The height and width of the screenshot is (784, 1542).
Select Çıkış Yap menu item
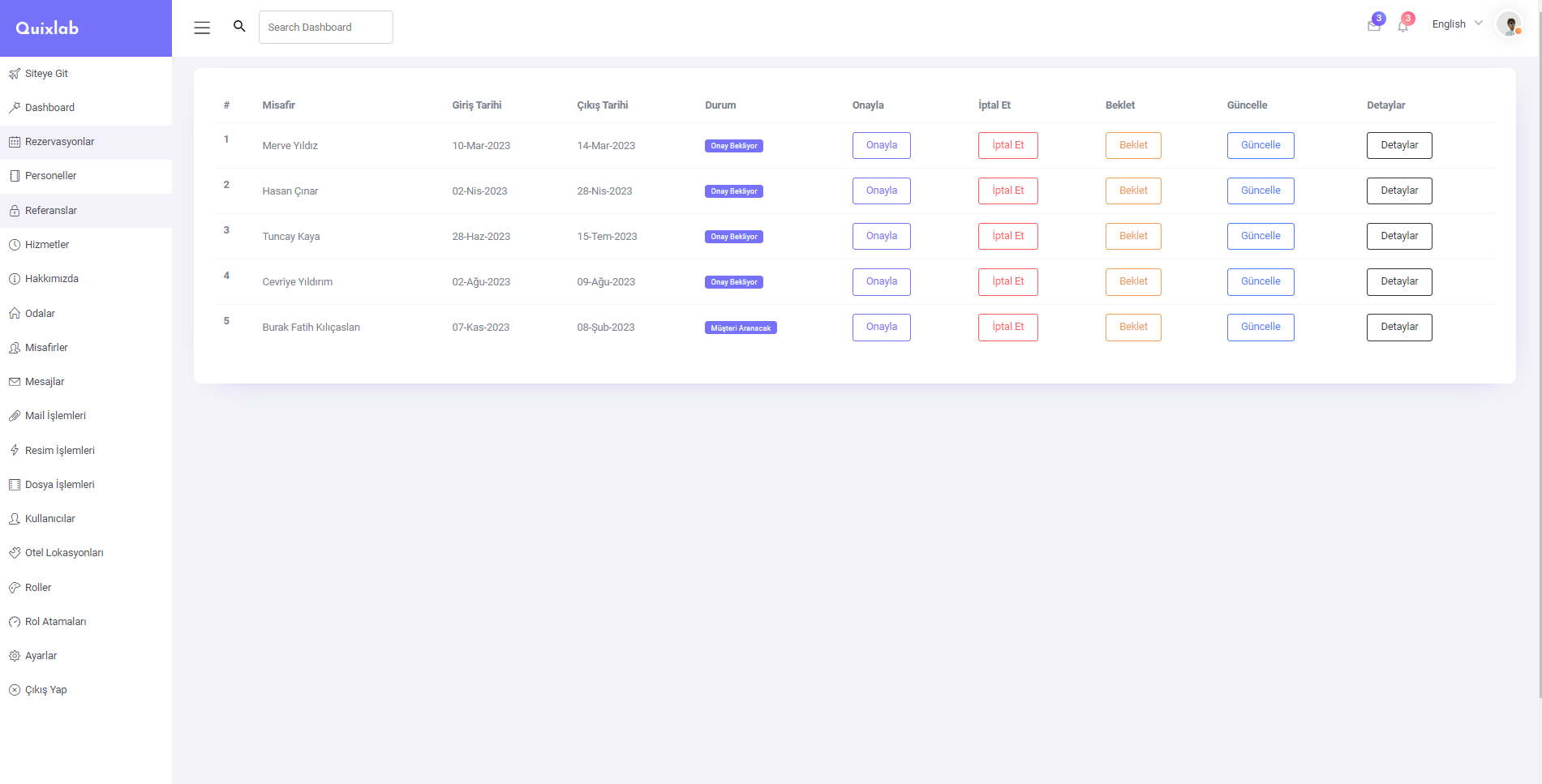(x=86, y=690)
